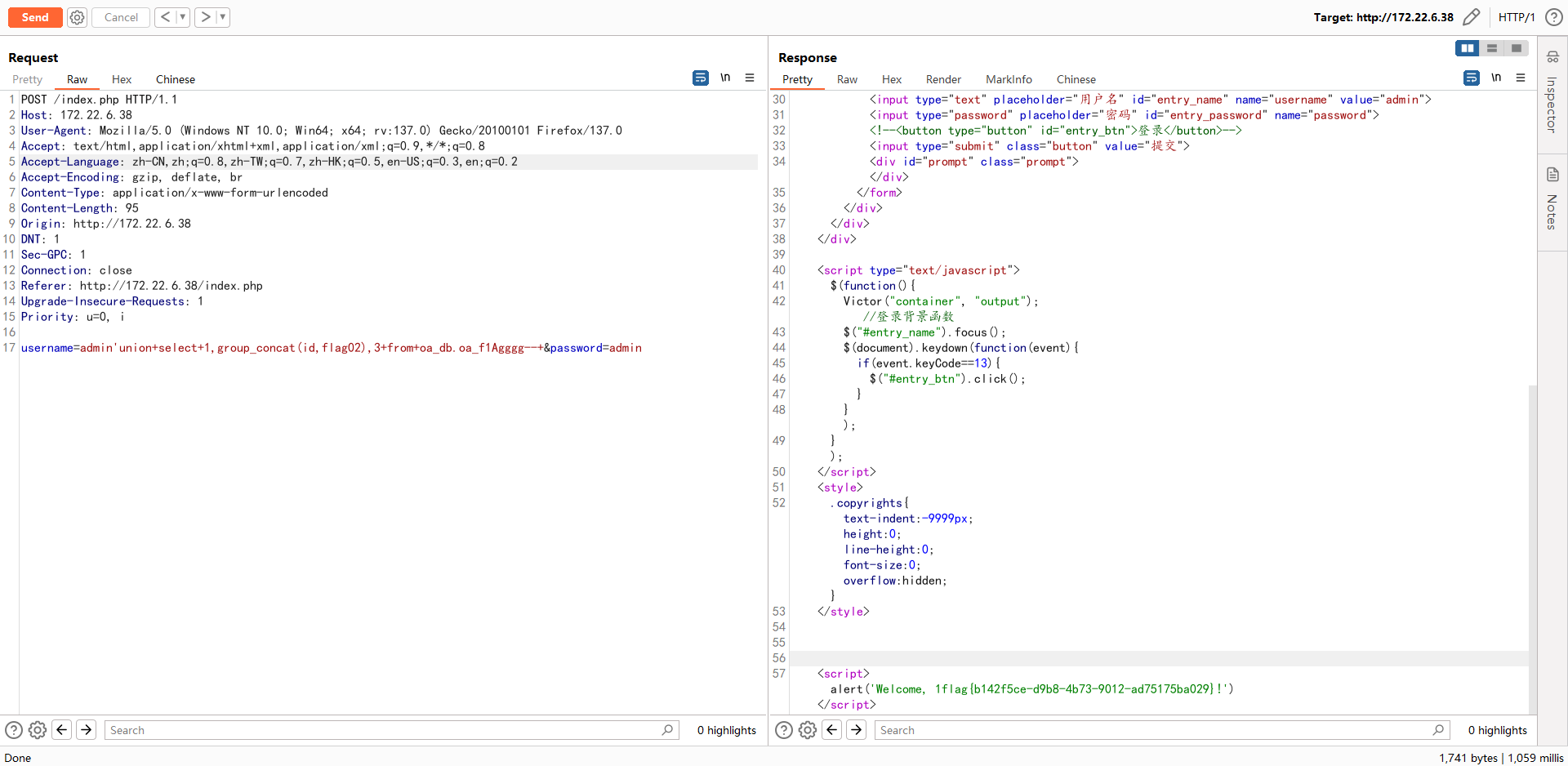The image size is (1568, 766).
Task: Toggle word wrap in Response panel
Action: (x=1472, y=78)
